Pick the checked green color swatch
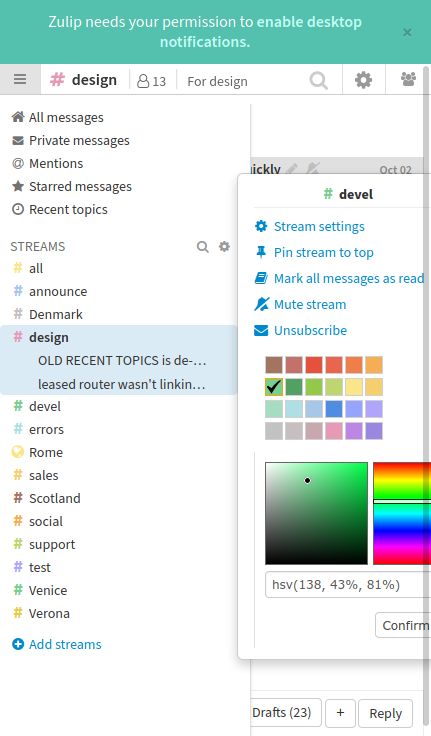 (274, 387)
